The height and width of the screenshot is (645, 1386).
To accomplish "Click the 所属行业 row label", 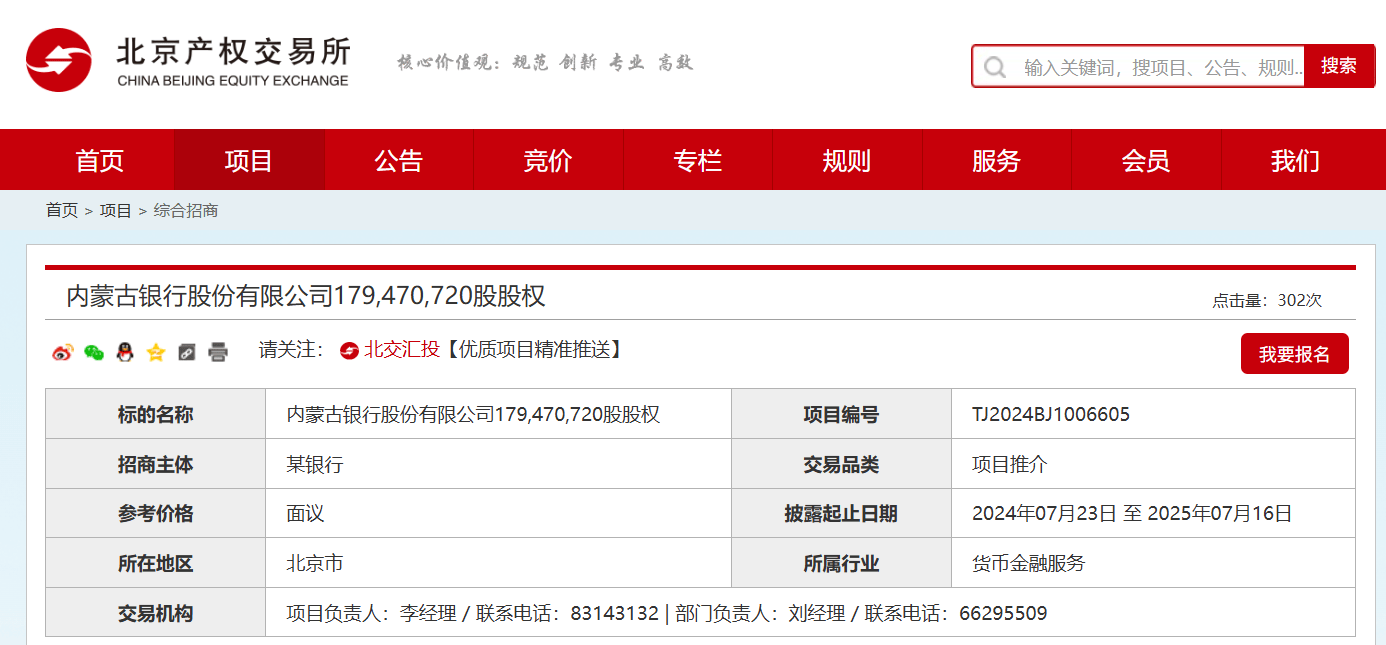I will [841, 564].
